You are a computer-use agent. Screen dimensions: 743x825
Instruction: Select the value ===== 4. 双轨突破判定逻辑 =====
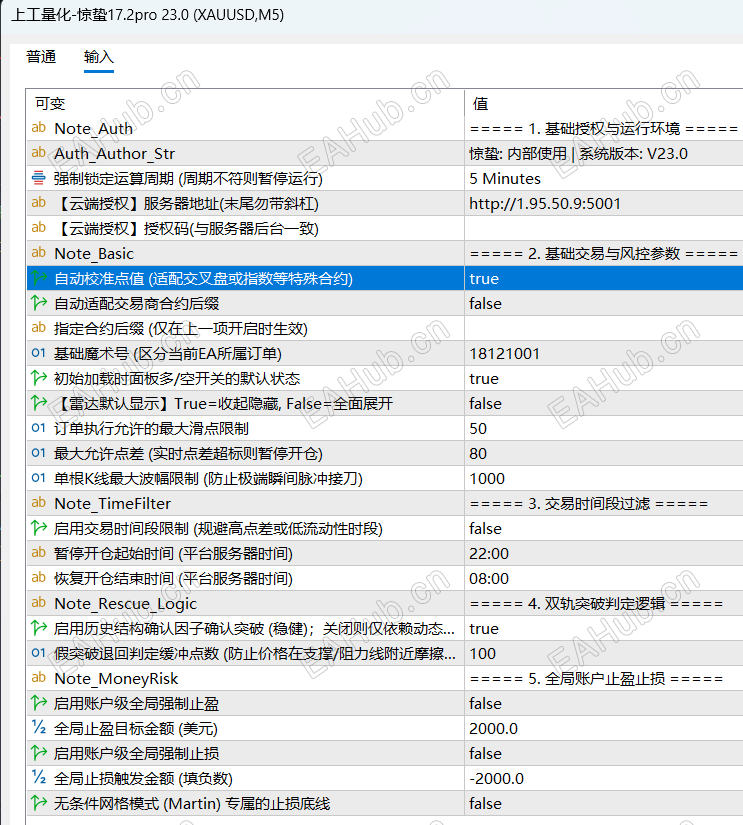[x=596, y=603]
